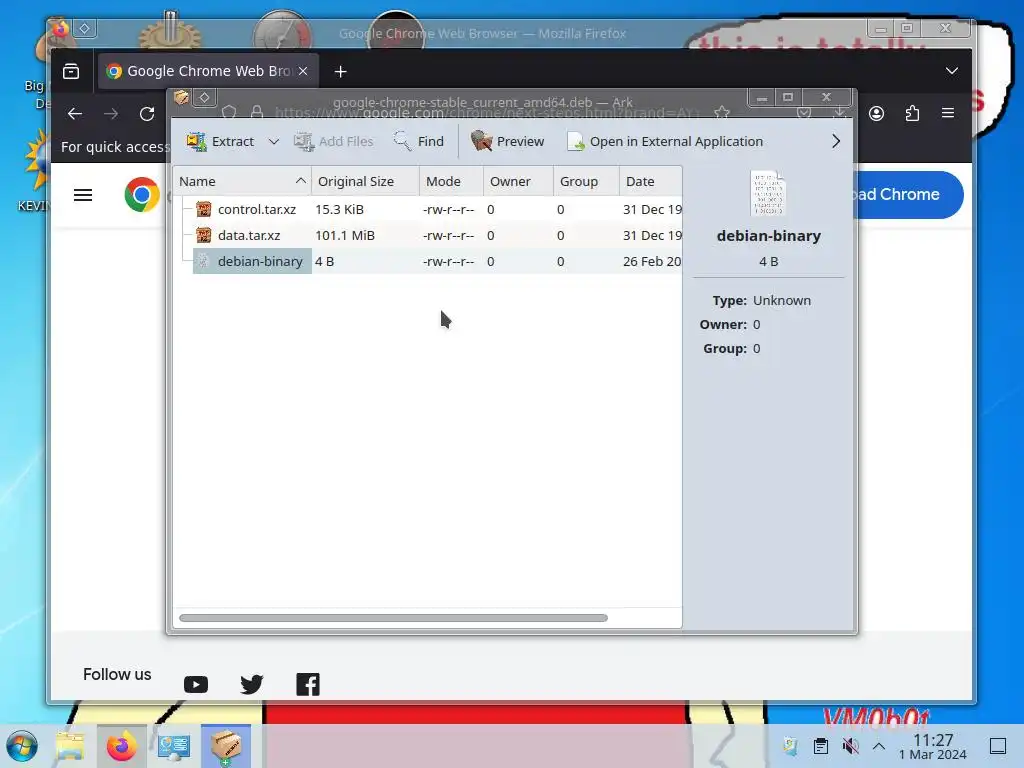Click Open in External Application
Screen dimensions: 1024x768
coord(665,141)
